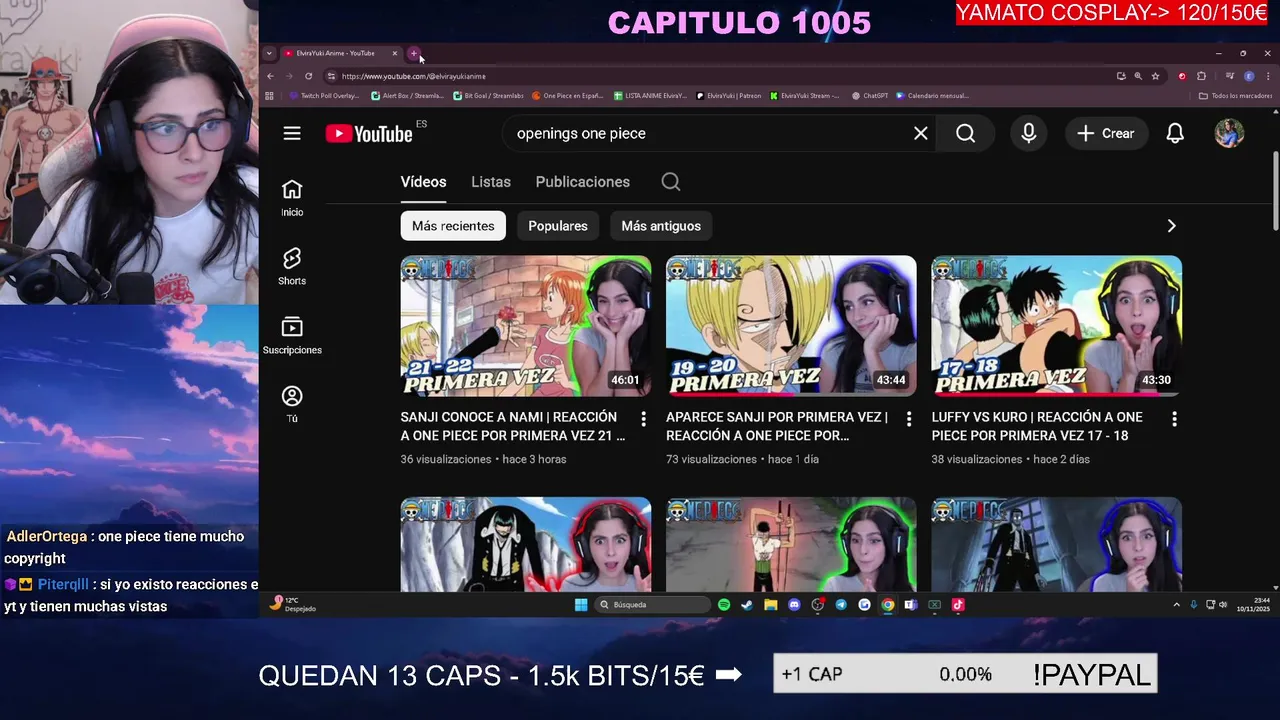
Task: Click the browser address bar URL
Action: click(x=413, y=76)
